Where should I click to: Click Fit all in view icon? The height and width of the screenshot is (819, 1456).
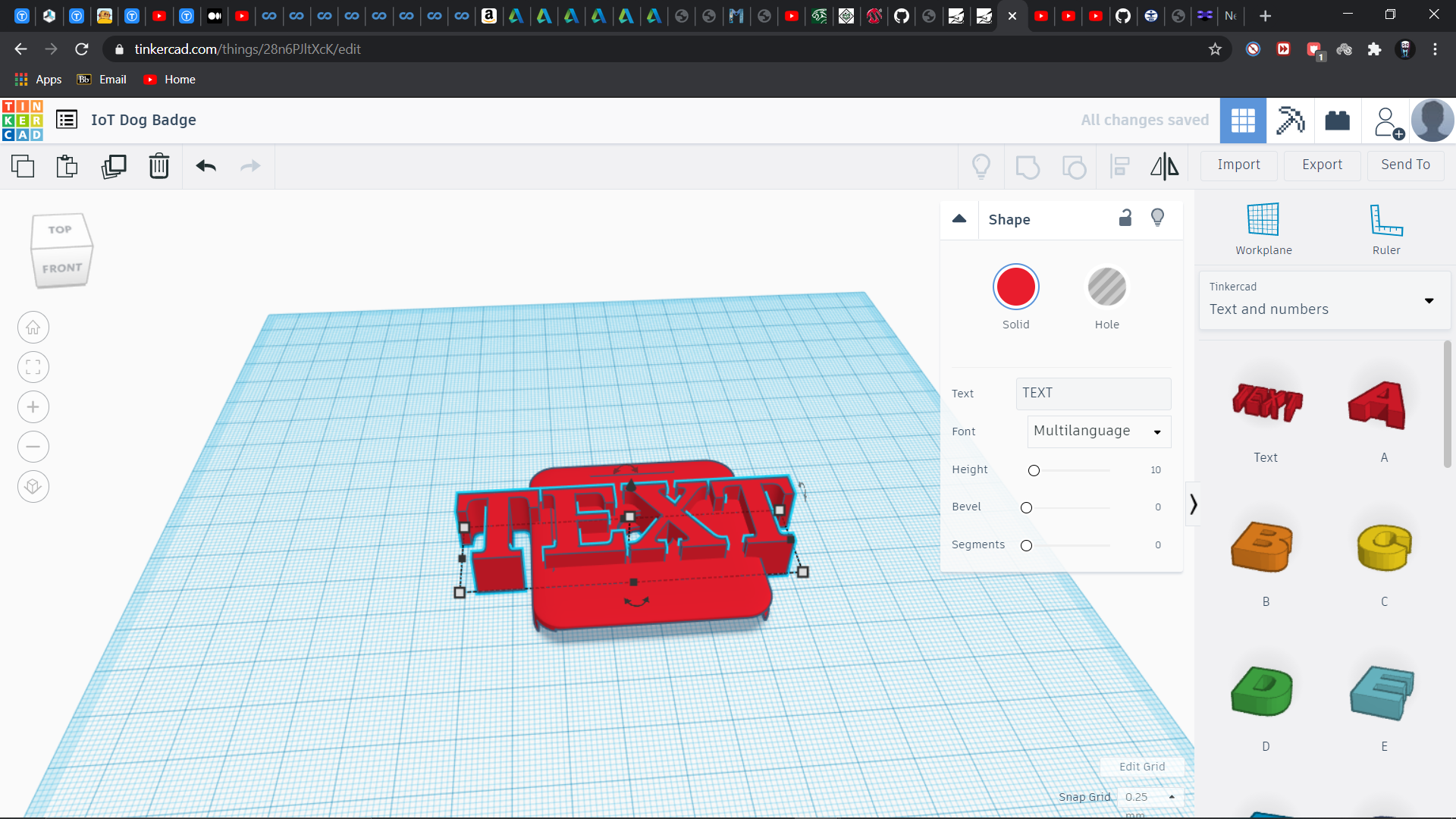pyautogui.click(x=33, y=368)
